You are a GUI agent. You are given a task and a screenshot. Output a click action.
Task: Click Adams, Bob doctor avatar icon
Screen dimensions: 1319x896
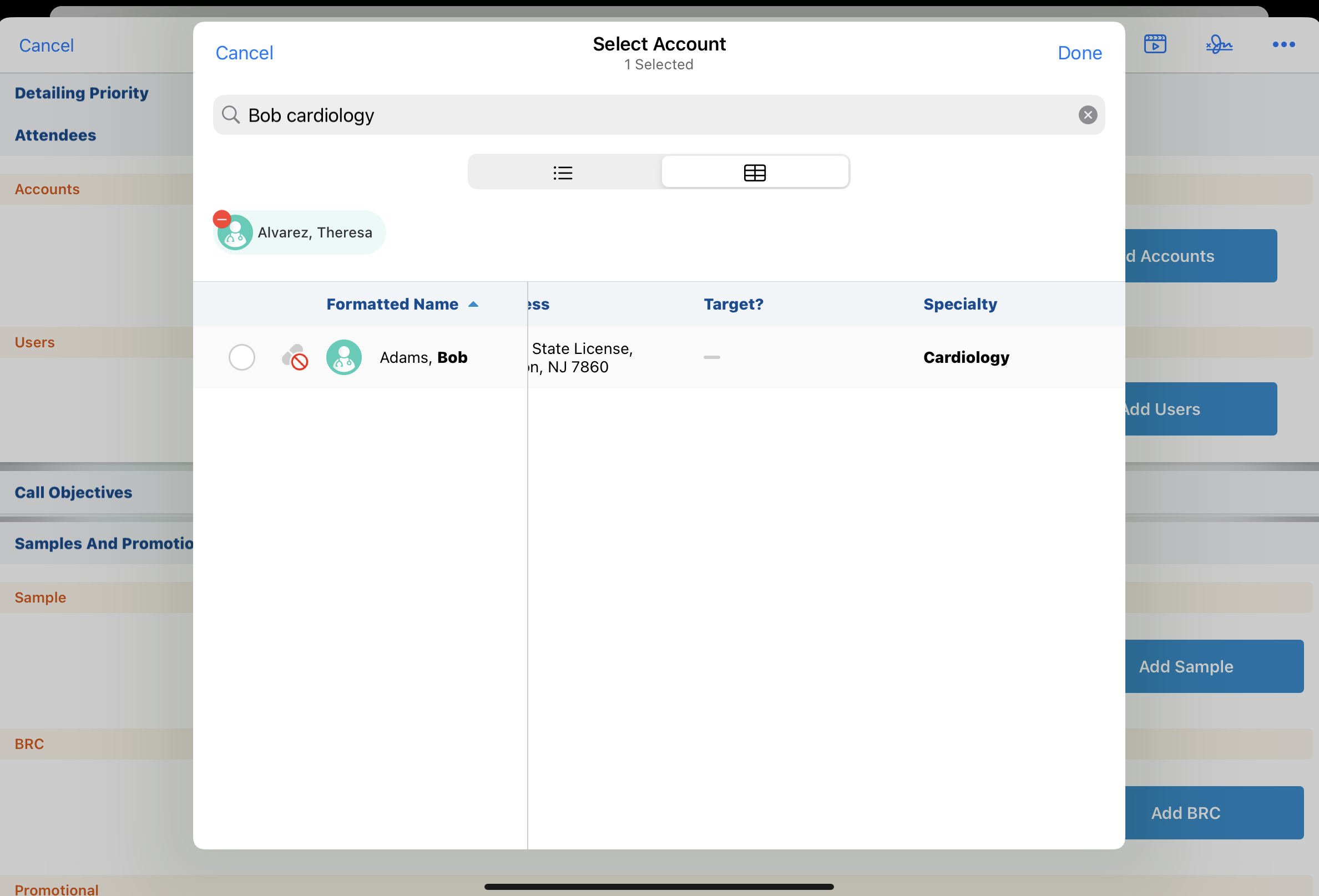coord(344,357)
